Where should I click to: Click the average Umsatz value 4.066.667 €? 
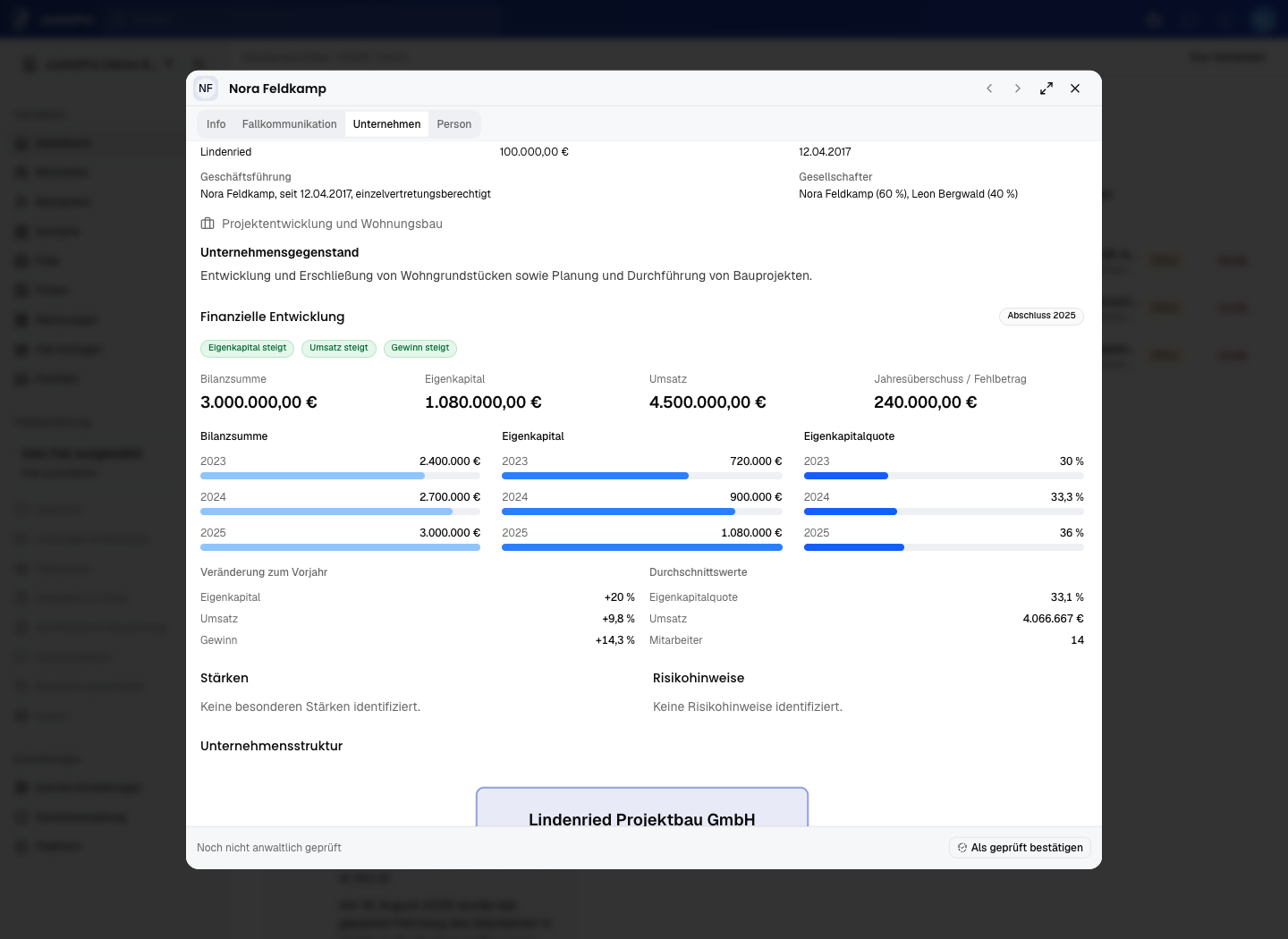tap(1054, 619)
